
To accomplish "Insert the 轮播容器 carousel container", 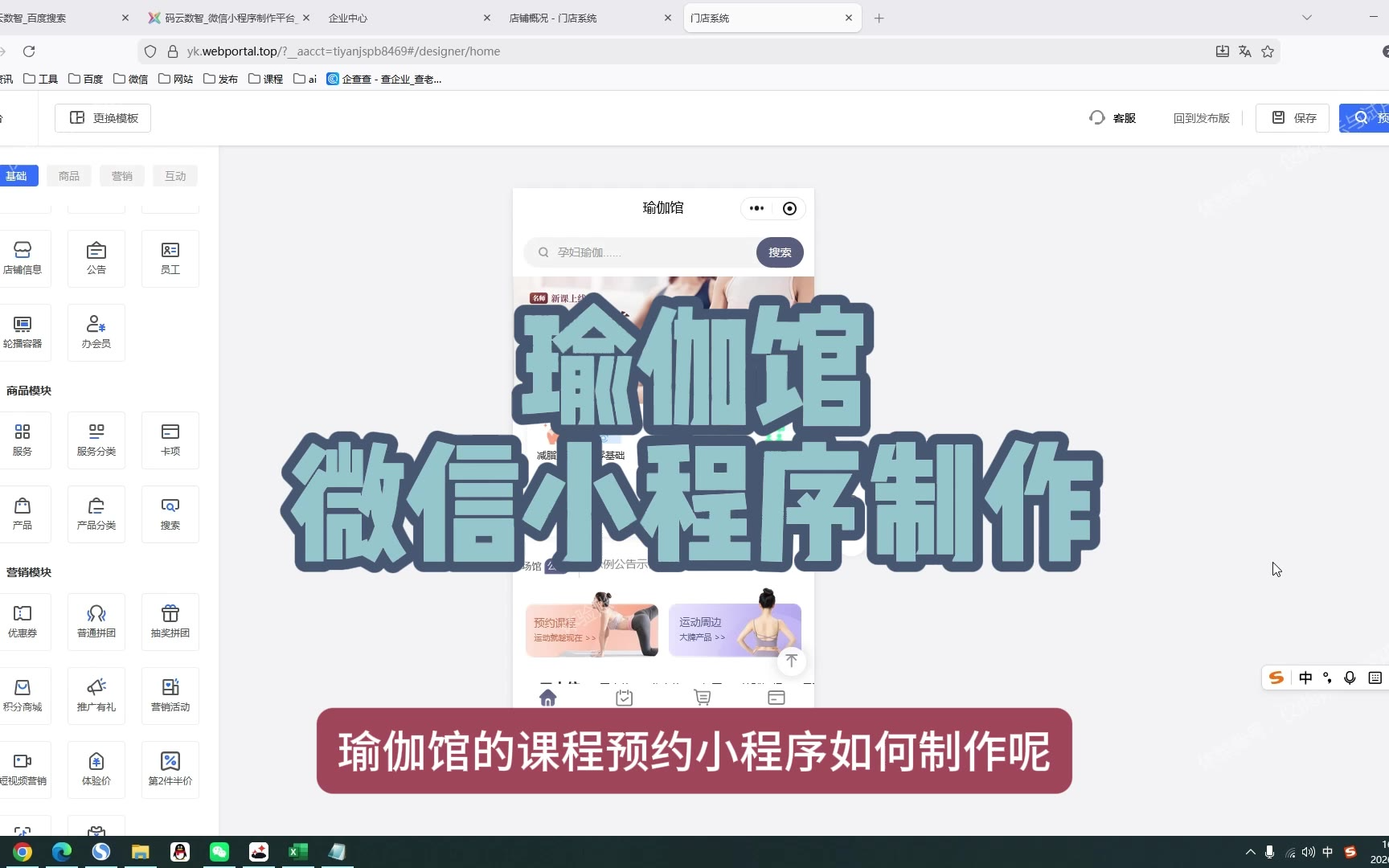I will pyautogui.click(x=23, y=332).
